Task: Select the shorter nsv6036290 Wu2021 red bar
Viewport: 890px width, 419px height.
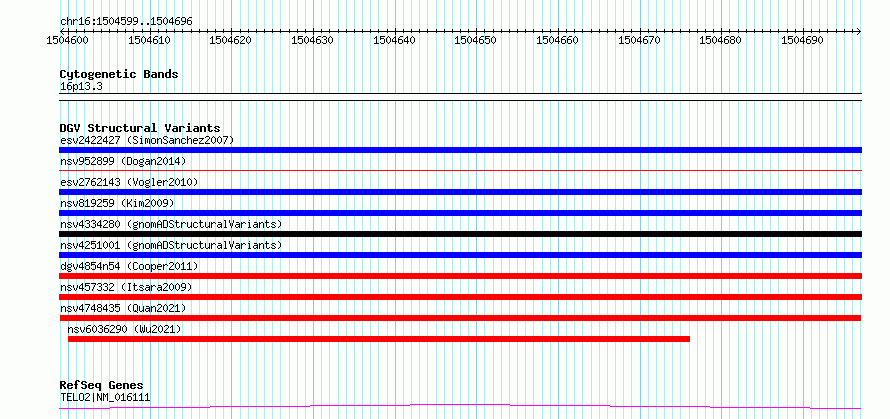Action: coord(379,339)
